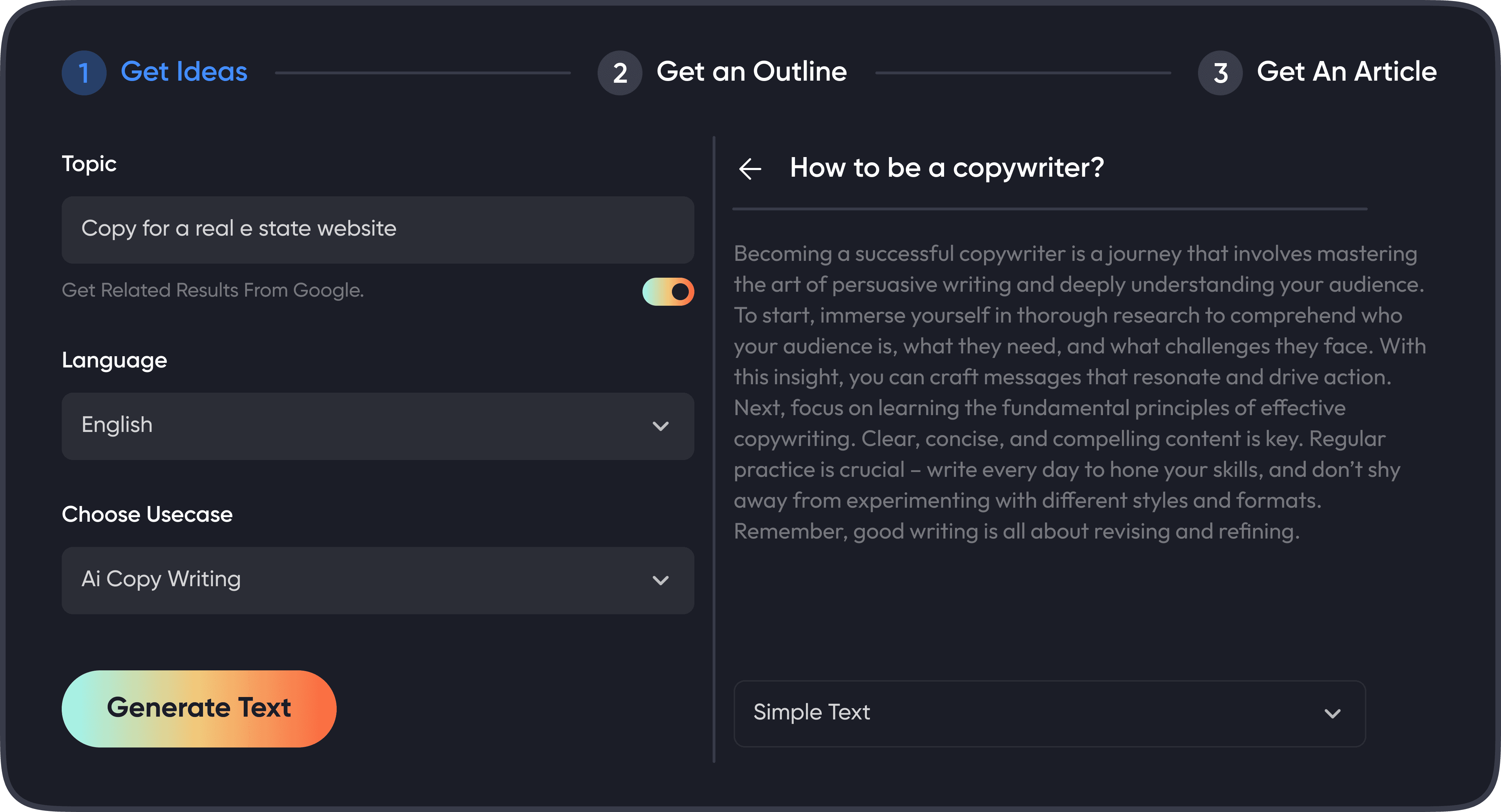Click Get Related Results From Google label

pyautogui.click(x=213, y=290)
